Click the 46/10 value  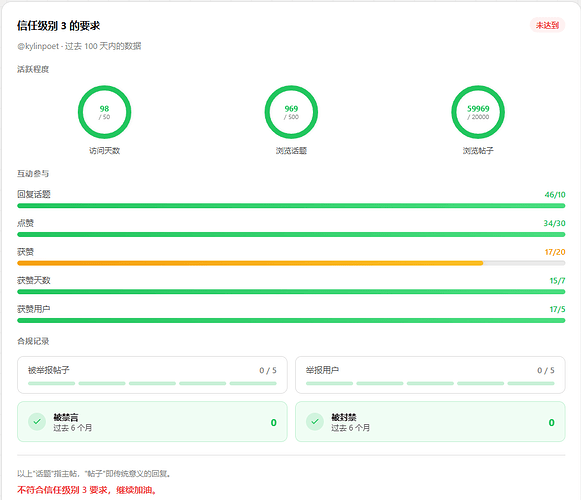pos(555,195)
